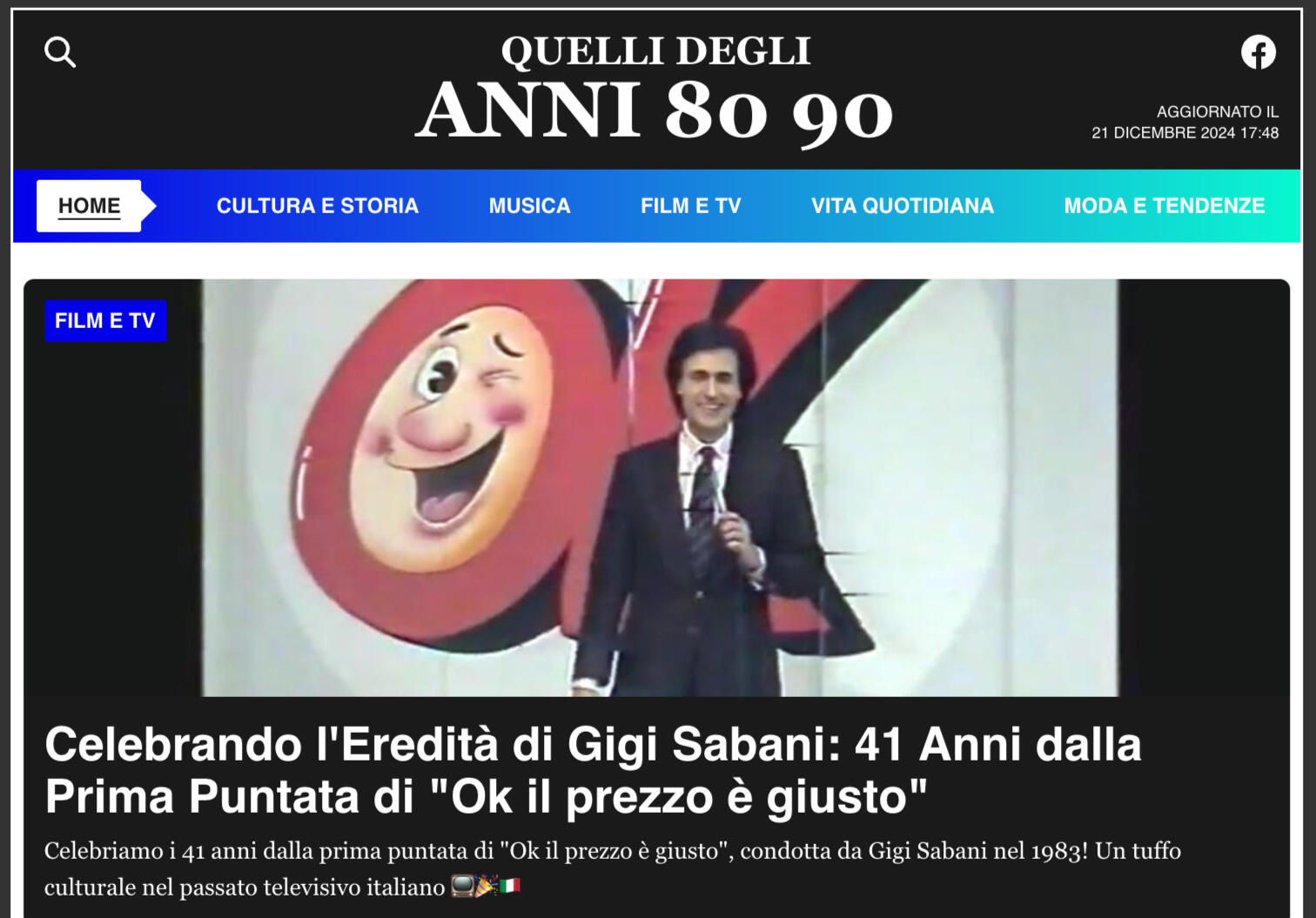Click the blue FILM E TV badge
1316x918 pixels.
(105, 321)
